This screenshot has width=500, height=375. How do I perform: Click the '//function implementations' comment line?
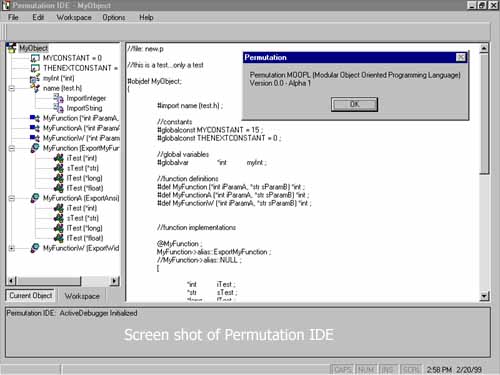196,227
